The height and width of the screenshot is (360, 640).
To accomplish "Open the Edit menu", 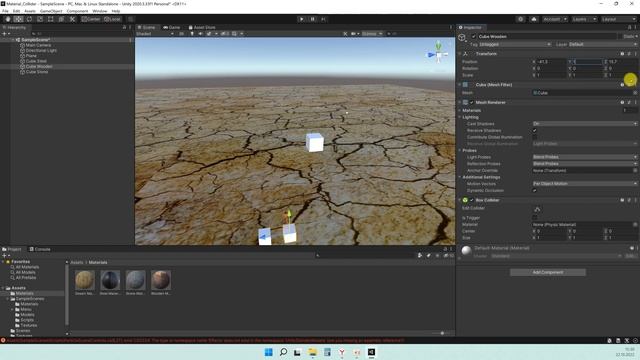I will pos(16,11).
